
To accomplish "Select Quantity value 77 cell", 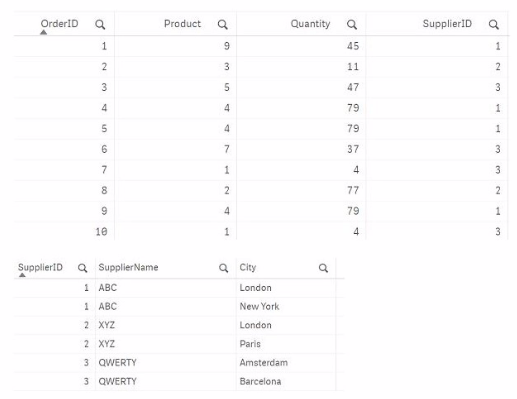I will 353,190.
